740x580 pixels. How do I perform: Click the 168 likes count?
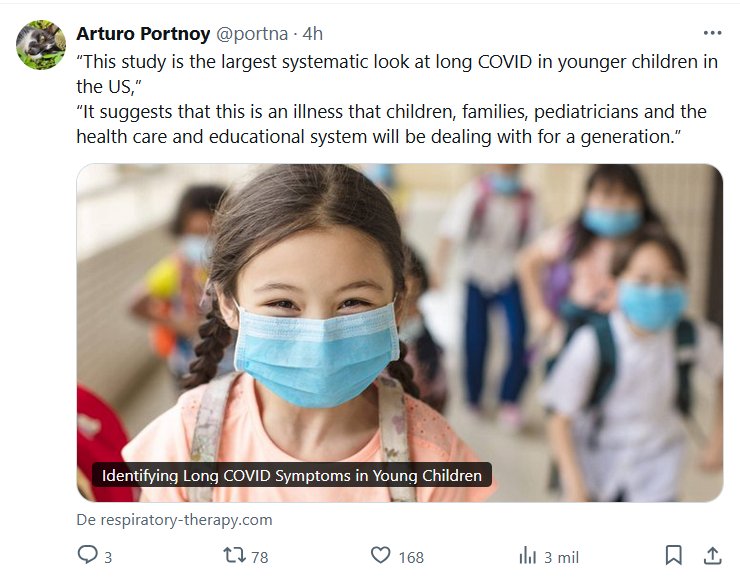click(410, 557)
